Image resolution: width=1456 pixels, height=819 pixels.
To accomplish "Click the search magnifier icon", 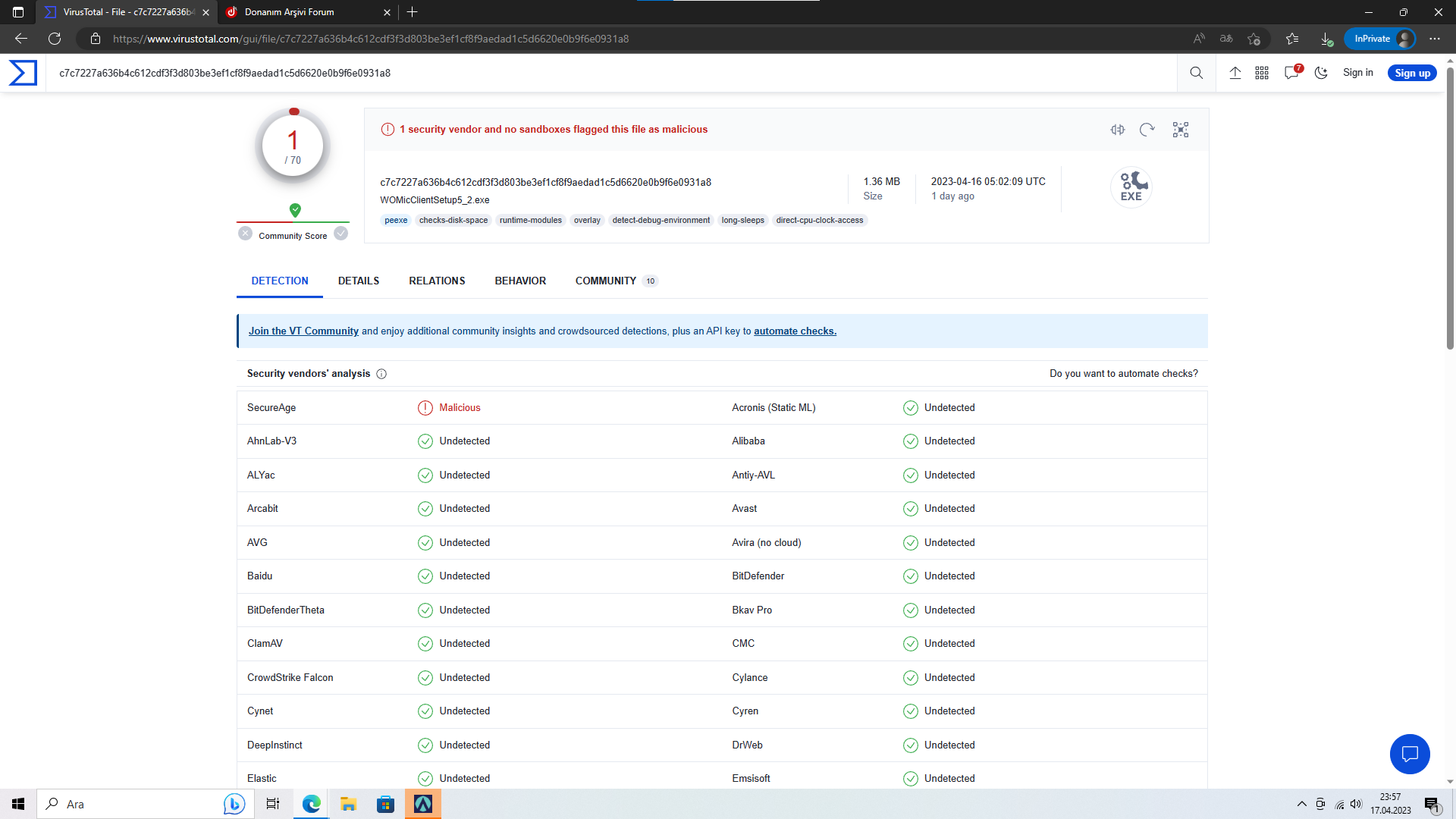I will (x=1197, y=73).
